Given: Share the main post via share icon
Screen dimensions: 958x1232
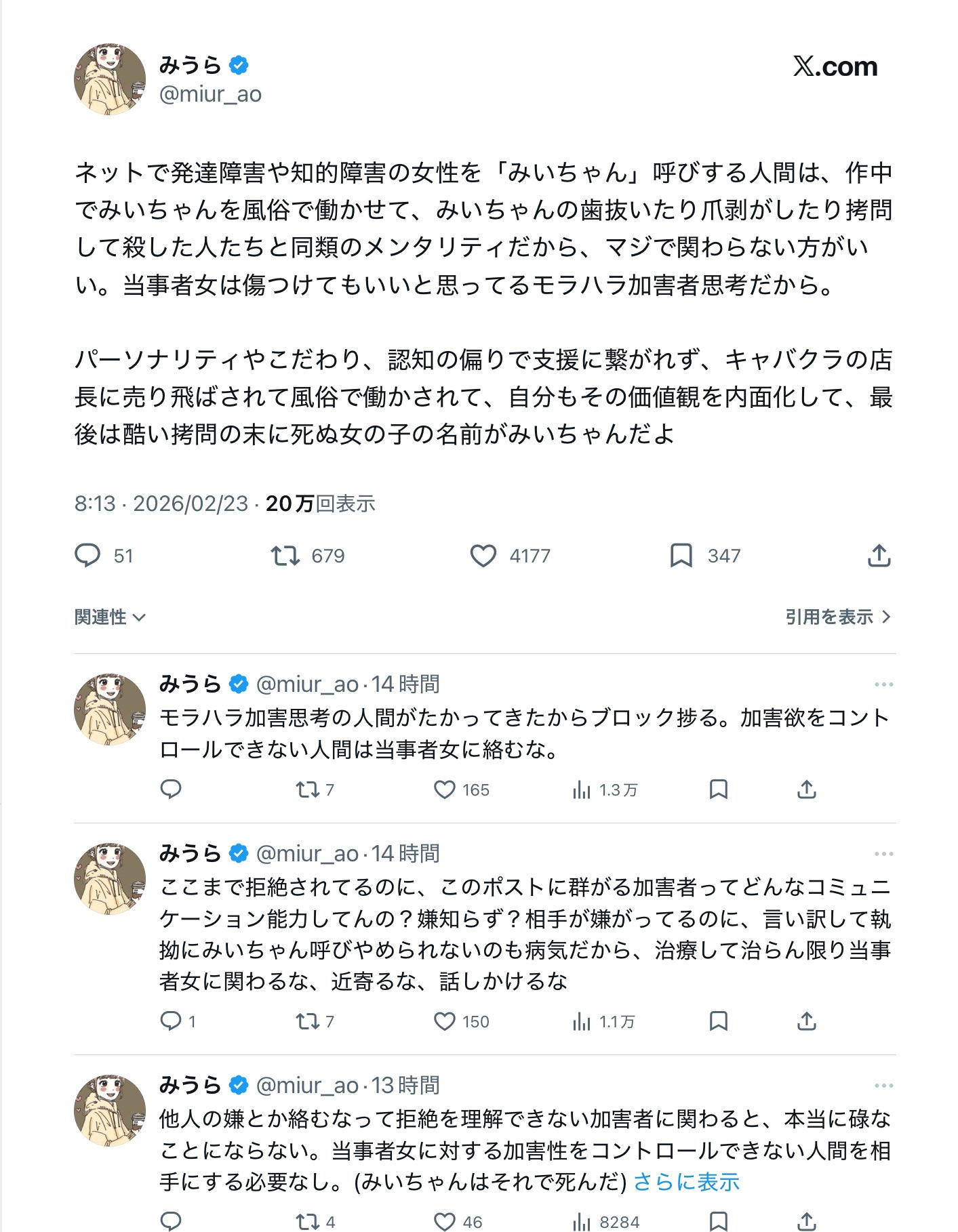Looking at the screenshot, I should click(x=879, y=556).
